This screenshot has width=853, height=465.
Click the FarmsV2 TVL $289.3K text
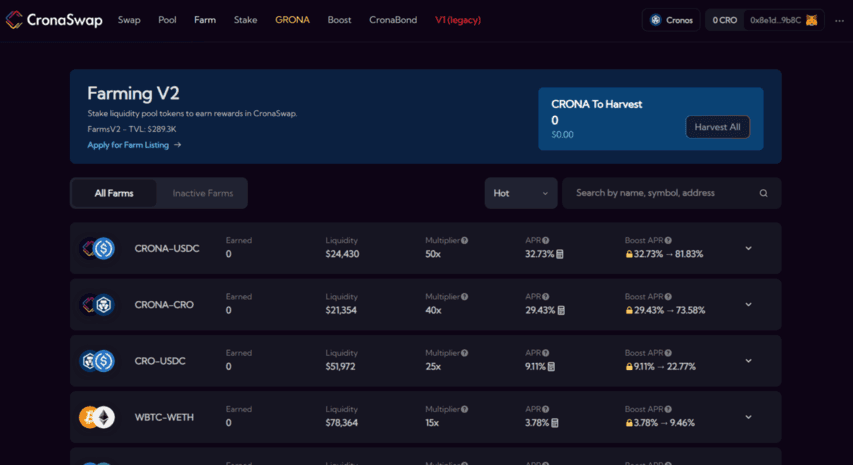[132, 129]
